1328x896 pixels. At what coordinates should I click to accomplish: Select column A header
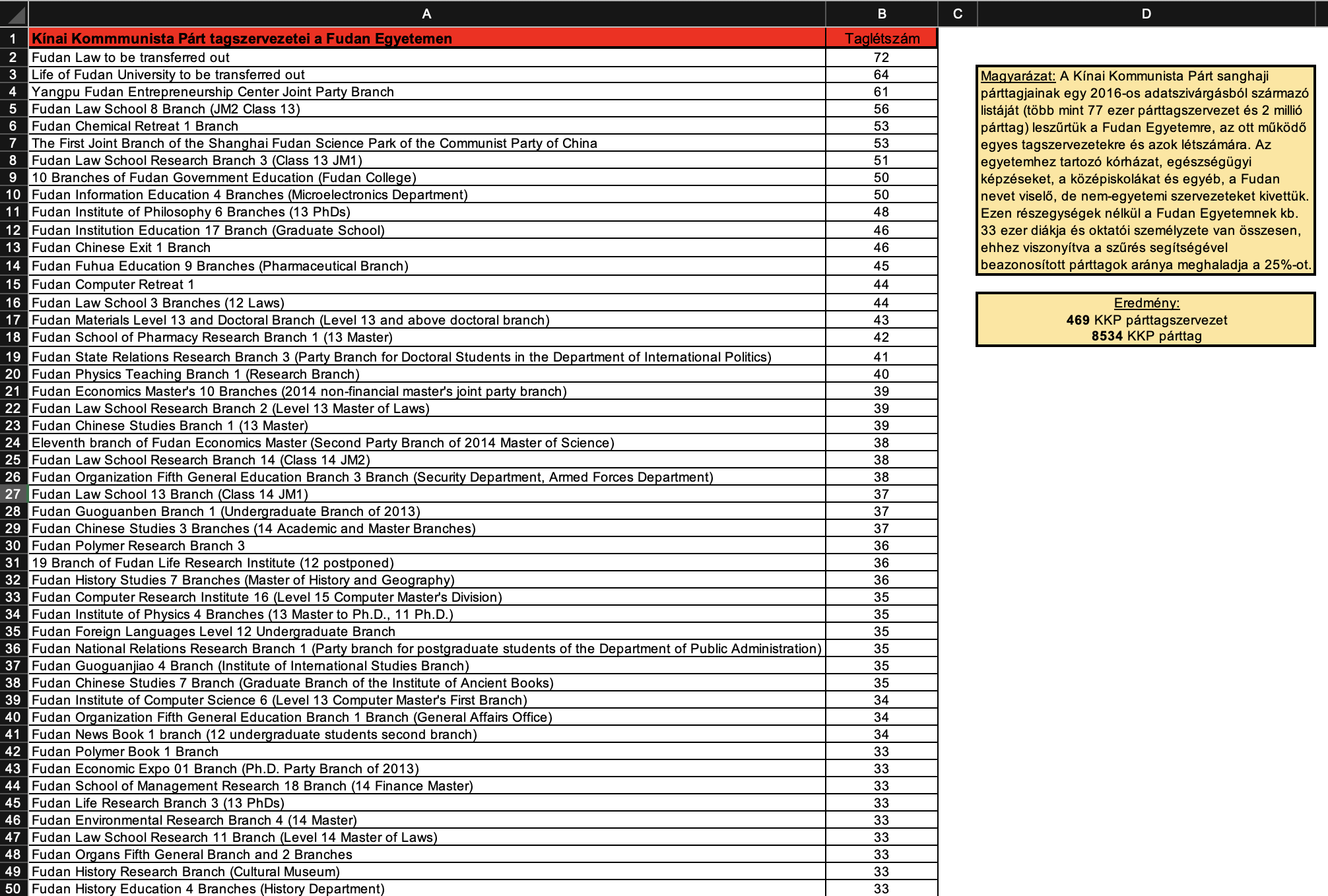426,14
